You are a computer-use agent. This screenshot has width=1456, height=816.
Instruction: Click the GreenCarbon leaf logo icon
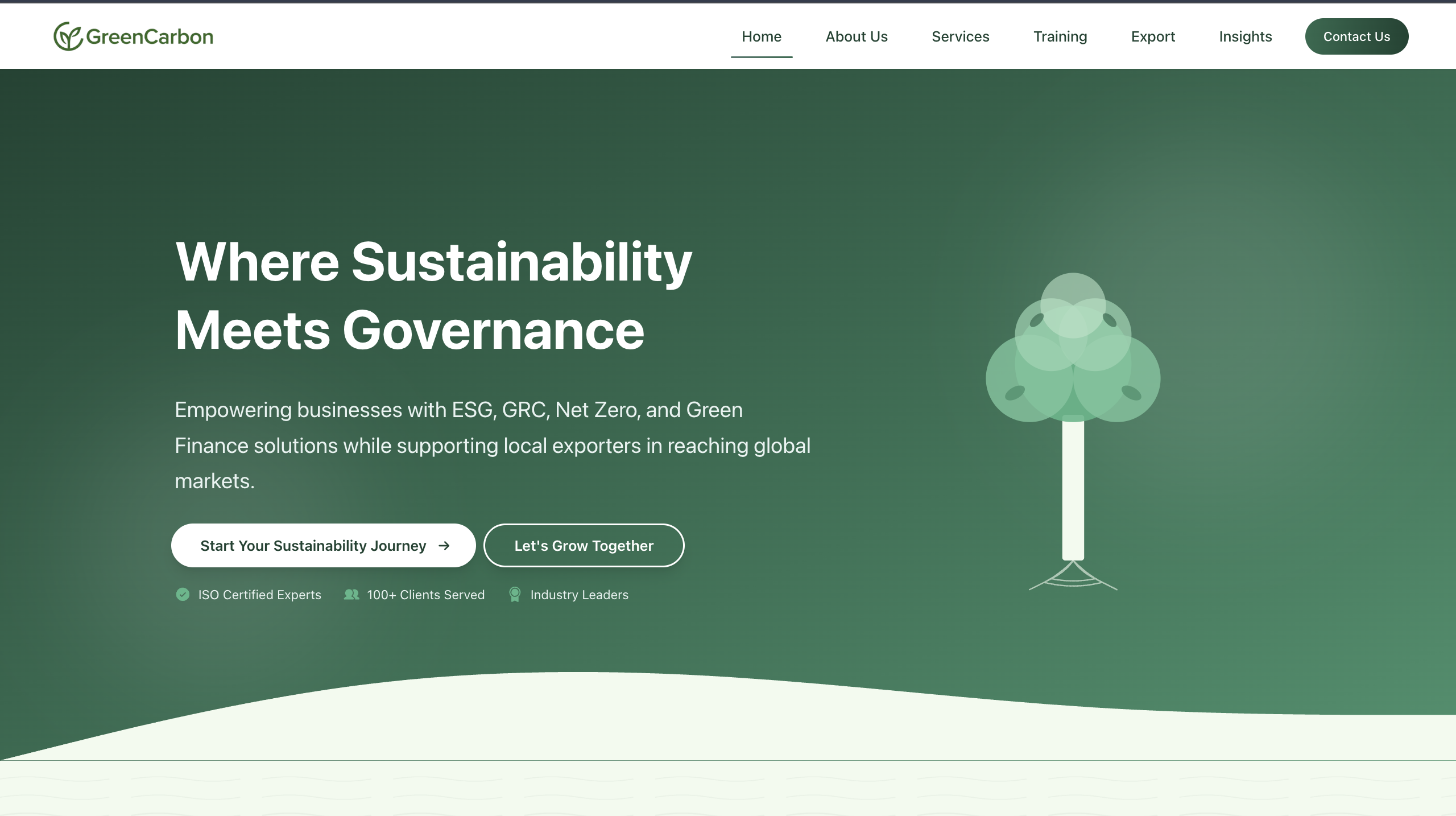68,36
